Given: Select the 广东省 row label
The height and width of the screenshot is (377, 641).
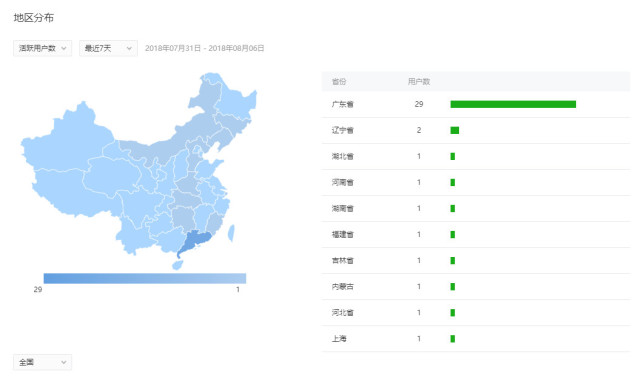Looking at the screenshot, I should (343, 104).
